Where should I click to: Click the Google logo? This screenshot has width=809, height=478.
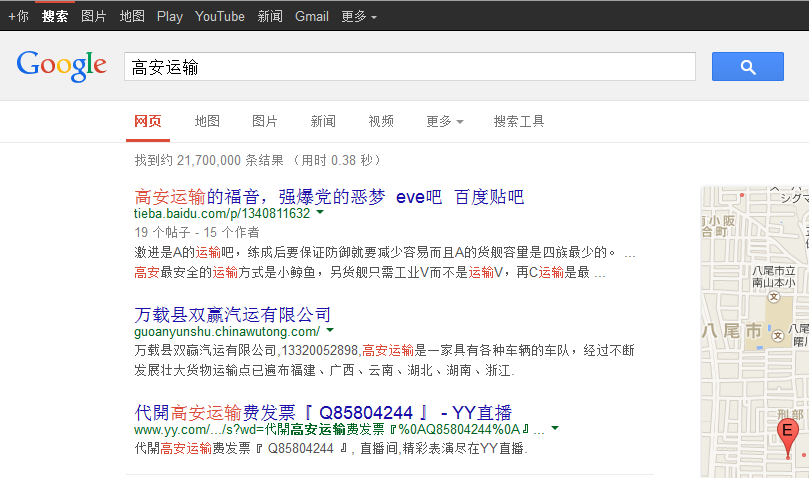(x=61, y=66)
